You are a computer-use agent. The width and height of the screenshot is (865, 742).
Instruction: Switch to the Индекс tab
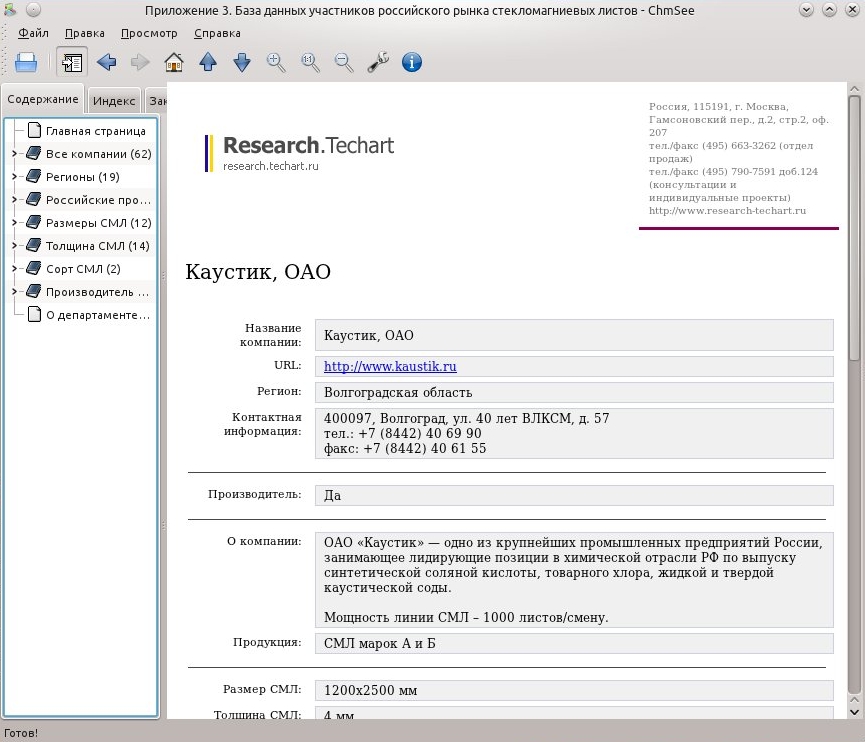pos(114,101)
